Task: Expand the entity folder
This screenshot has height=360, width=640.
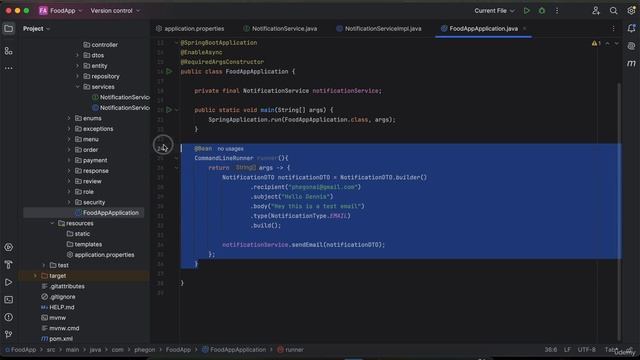Action: (77, 66)
